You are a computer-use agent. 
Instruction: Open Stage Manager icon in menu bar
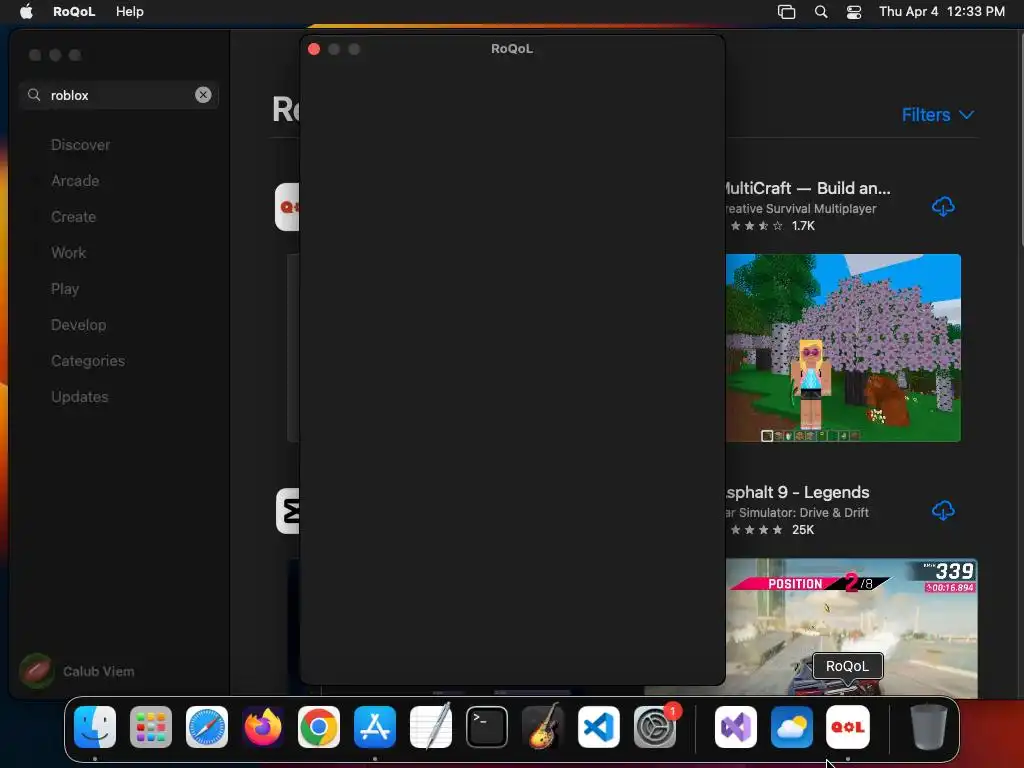[x=786, y=12]
